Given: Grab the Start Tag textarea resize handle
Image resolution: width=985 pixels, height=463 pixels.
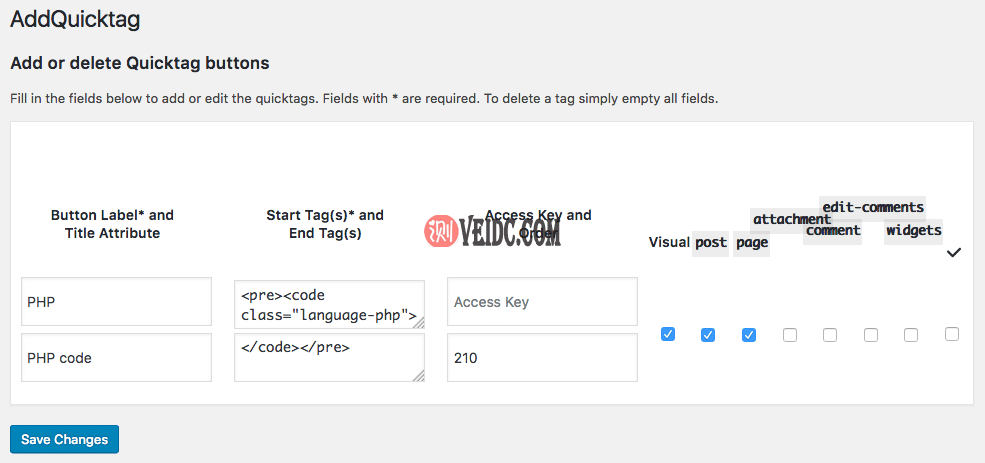Looking at the screenshot, I should 418,322.
